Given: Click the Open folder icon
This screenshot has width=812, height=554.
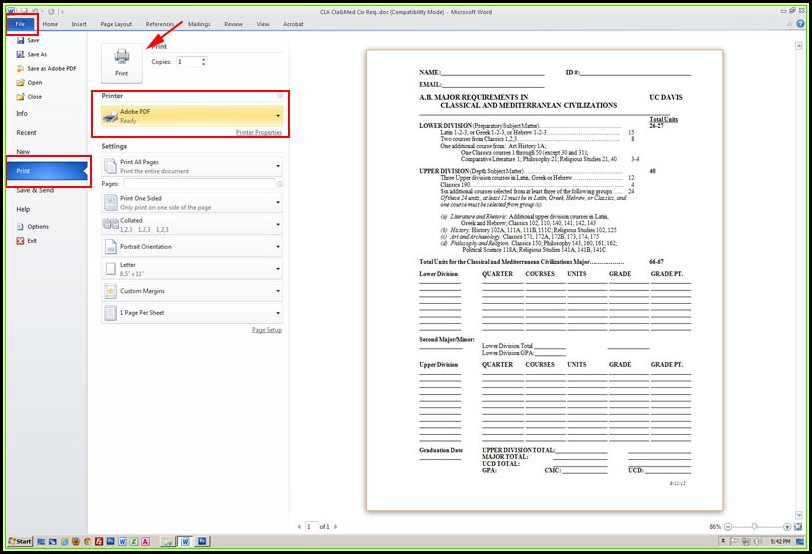Looking at the screenshot, I should point(21,82).
